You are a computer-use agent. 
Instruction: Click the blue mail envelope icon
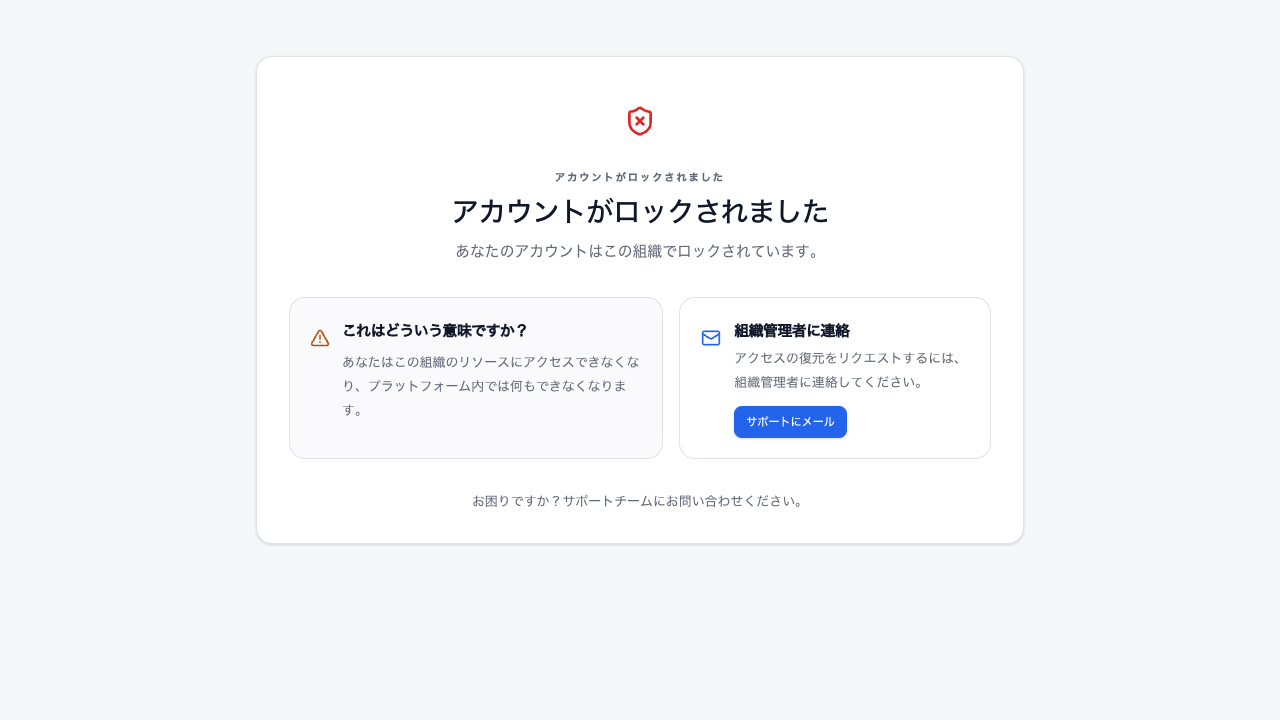click(711, 338)
